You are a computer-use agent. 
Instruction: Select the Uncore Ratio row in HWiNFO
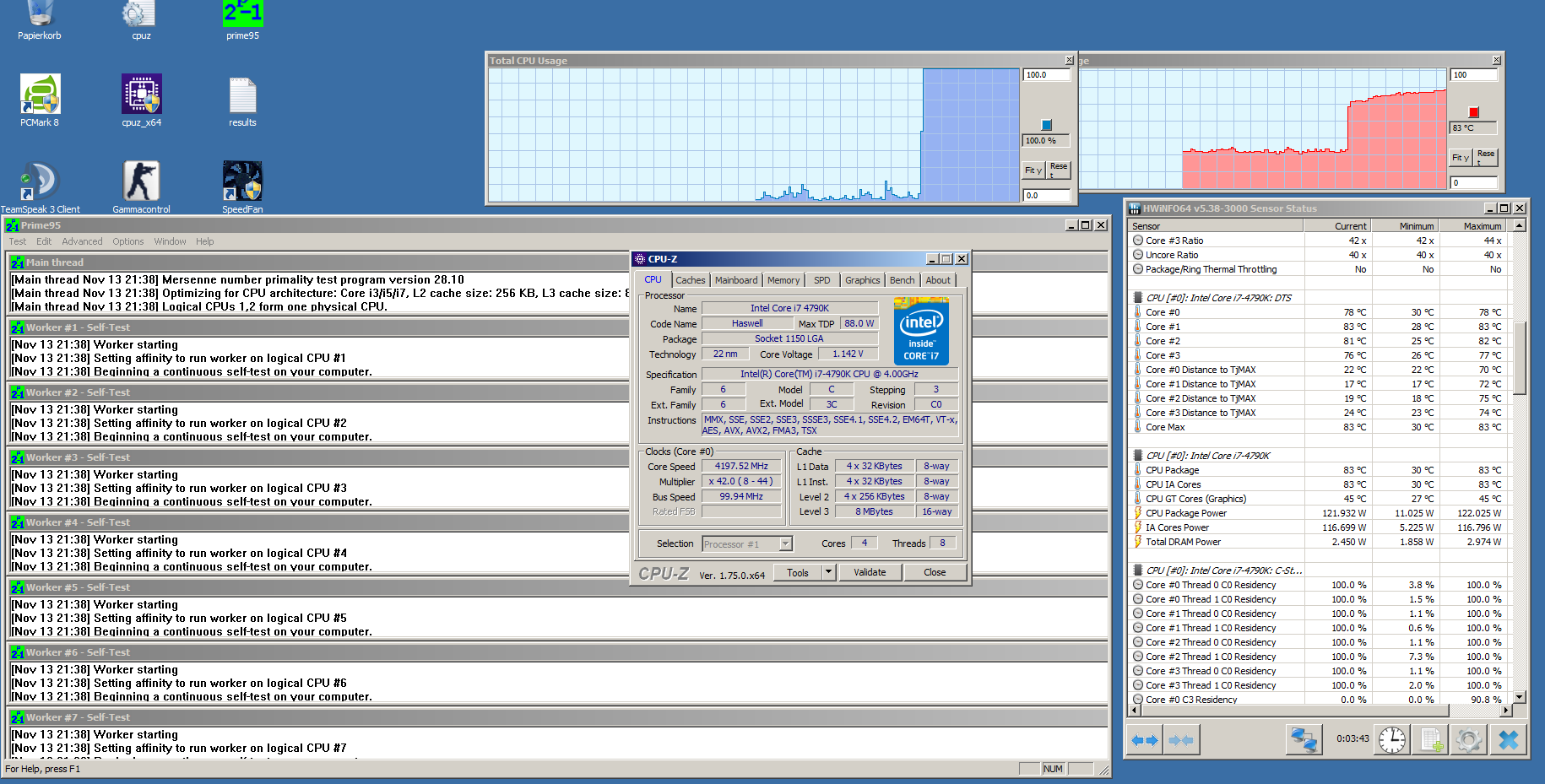tap(1319, 255)
